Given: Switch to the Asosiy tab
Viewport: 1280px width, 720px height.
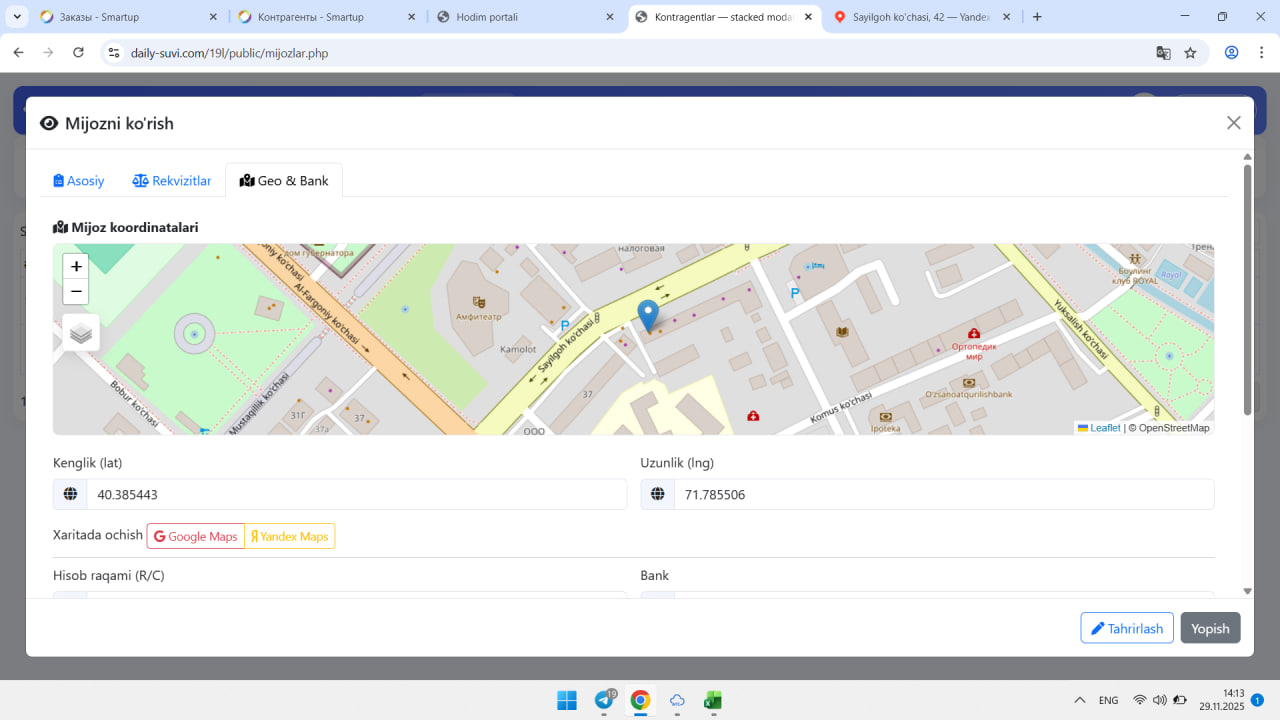Looking at the screenshot, I should 79,181.
